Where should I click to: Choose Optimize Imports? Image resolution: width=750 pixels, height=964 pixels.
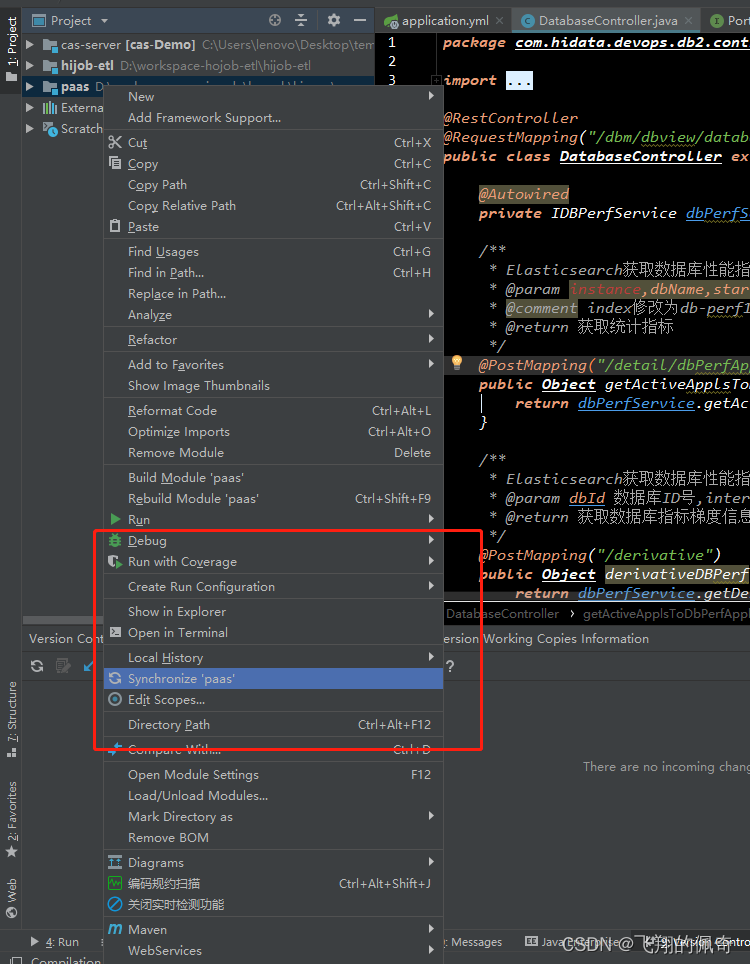pos(274,432)
